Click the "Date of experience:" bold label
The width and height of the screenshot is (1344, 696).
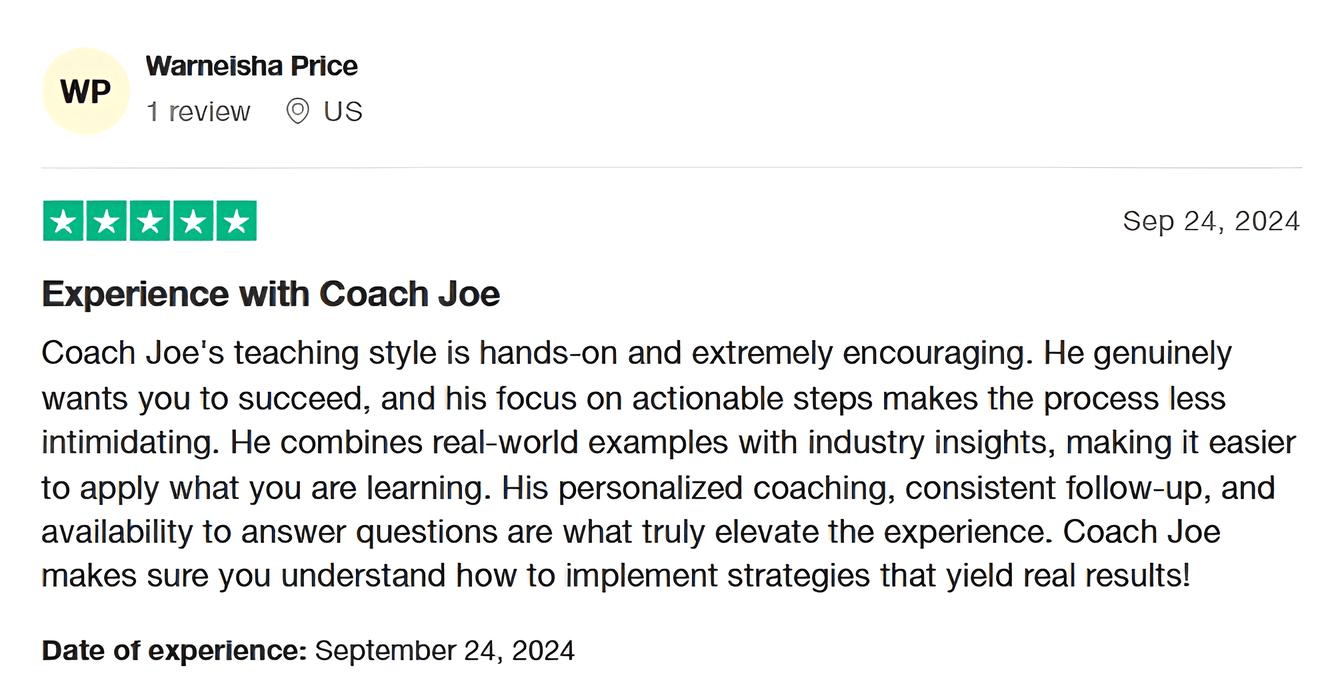coord(174,651)
